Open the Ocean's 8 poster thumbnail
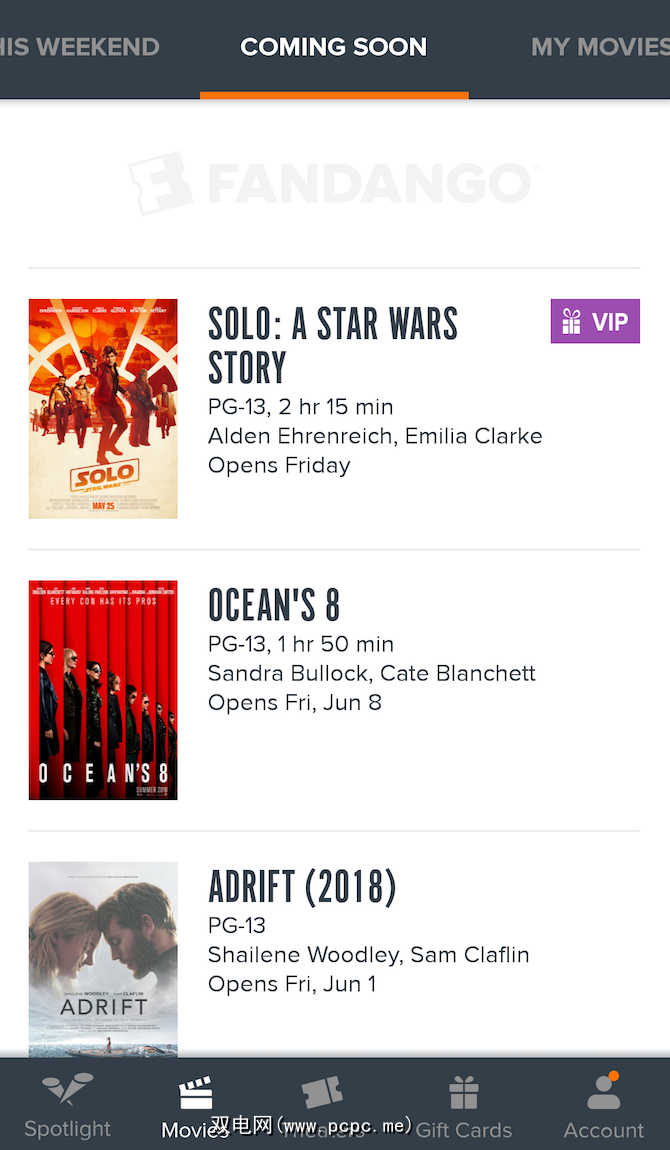The height and width of the screenshot is (1150, 670). point(103,690)
